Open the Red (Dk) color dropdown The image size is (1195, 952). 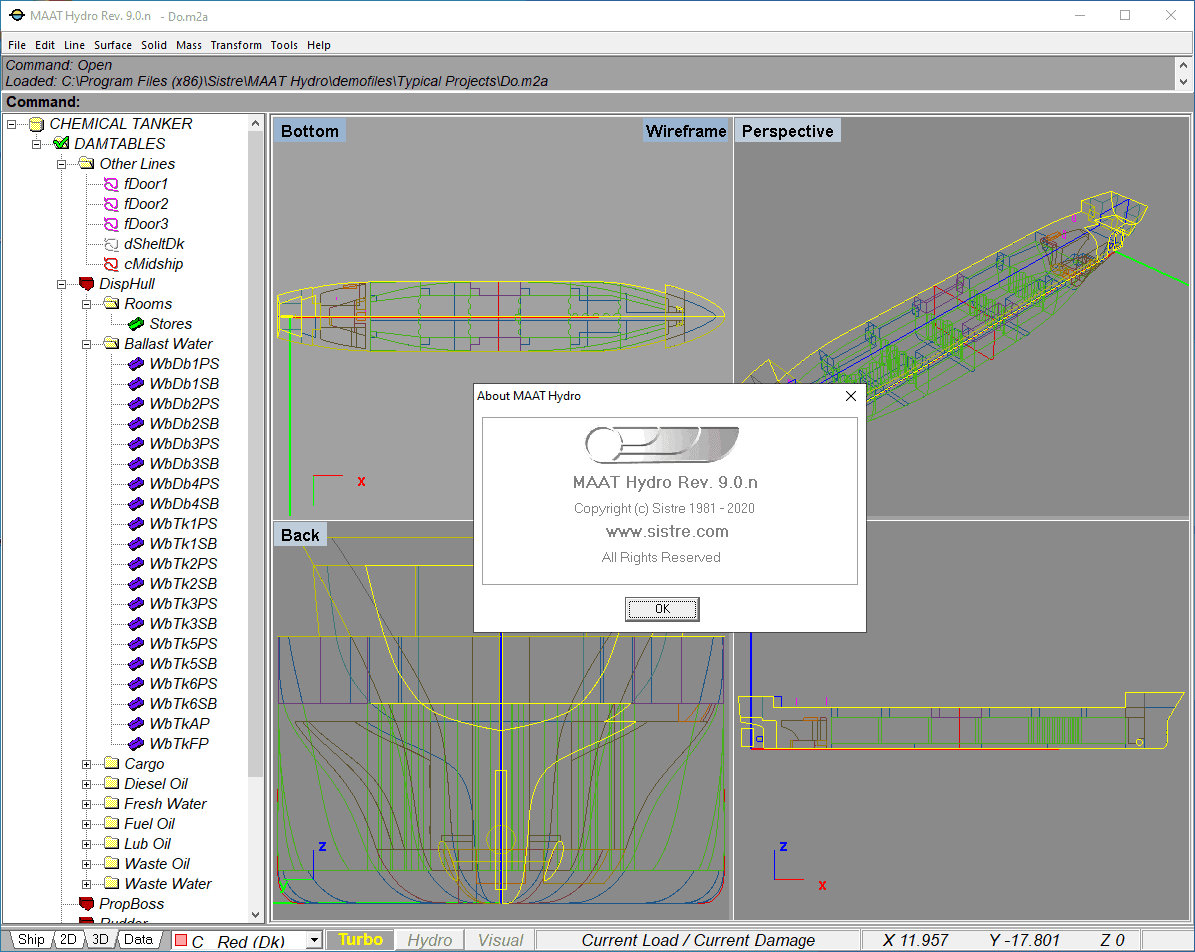click(x=314, y=941)
